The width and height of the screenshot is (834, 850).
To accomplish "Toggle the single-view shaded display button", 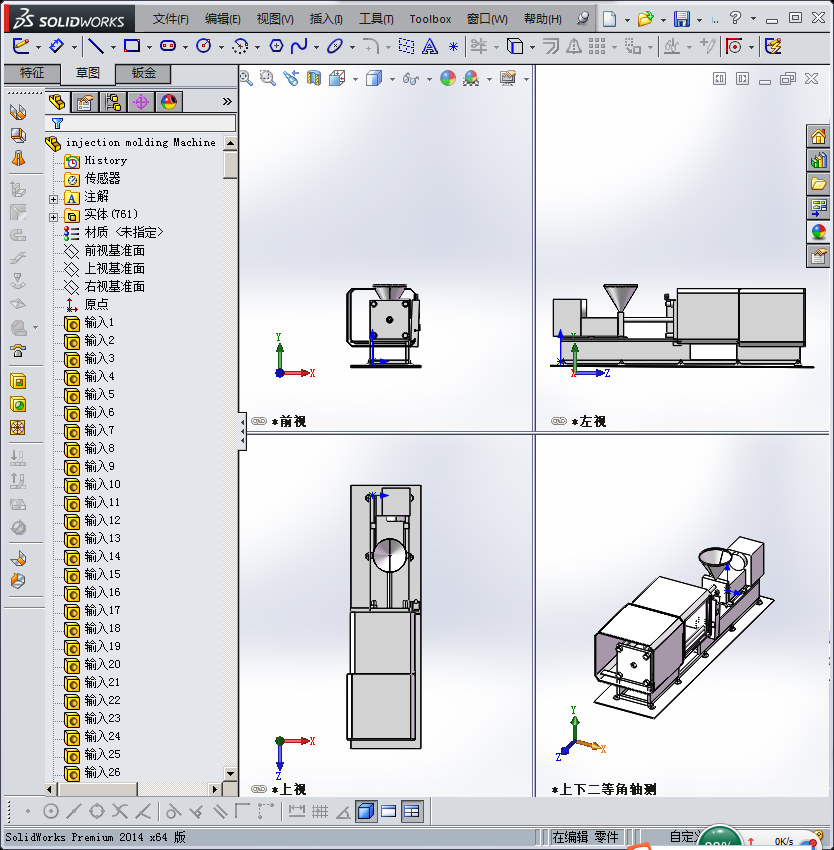I will 366,812.
